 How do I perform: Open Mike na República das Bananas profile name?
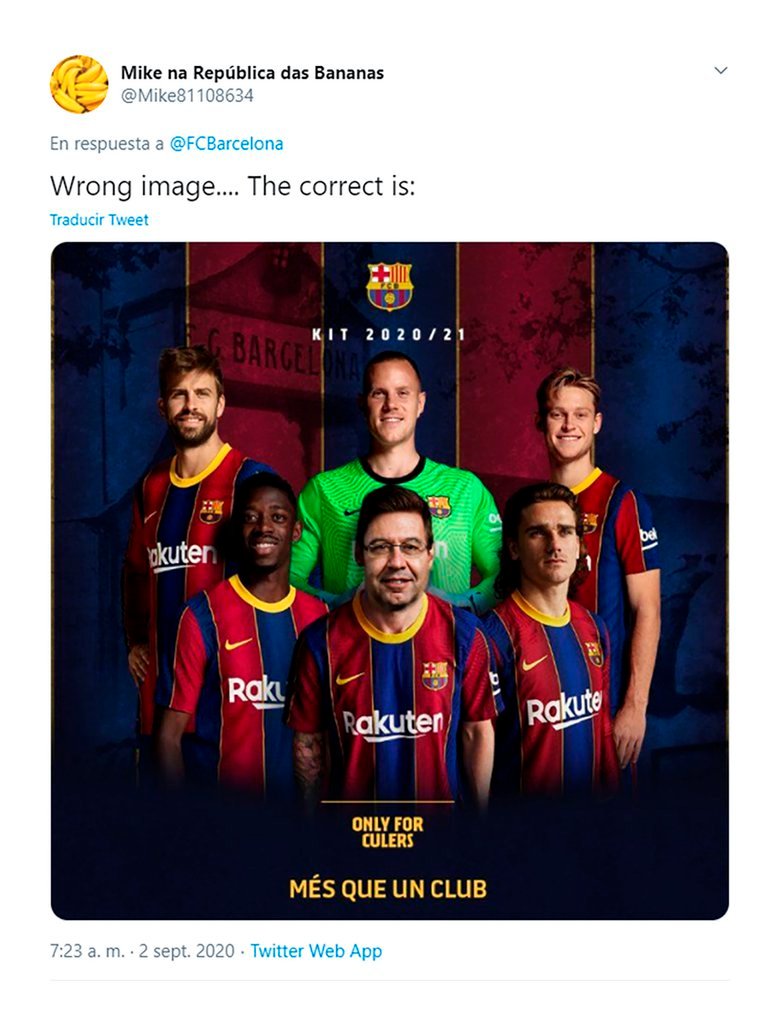click(x=252, y=72)
